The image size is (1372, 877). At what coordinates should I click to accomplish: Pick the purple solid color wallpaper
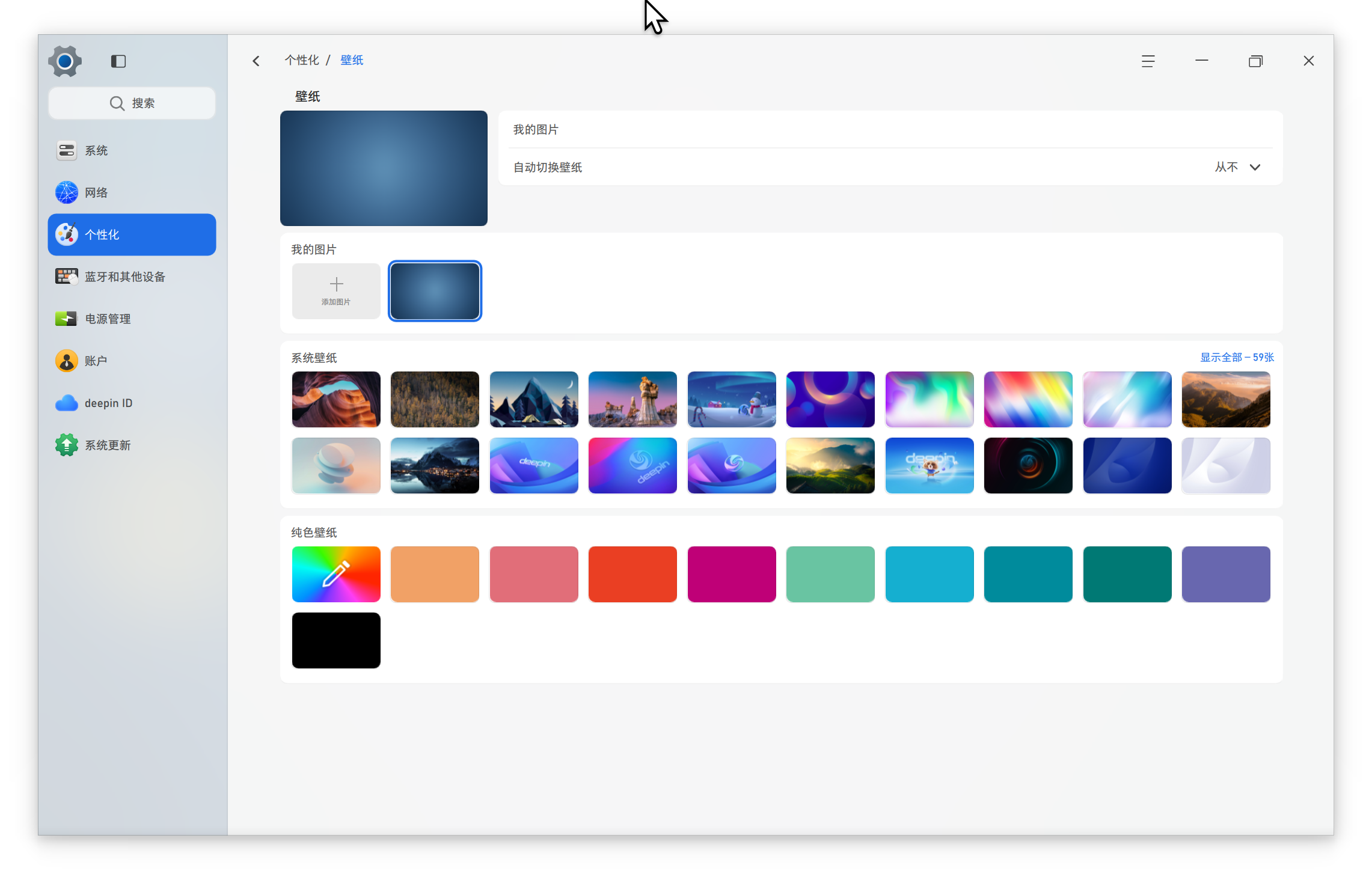(x=1226, y=574)
